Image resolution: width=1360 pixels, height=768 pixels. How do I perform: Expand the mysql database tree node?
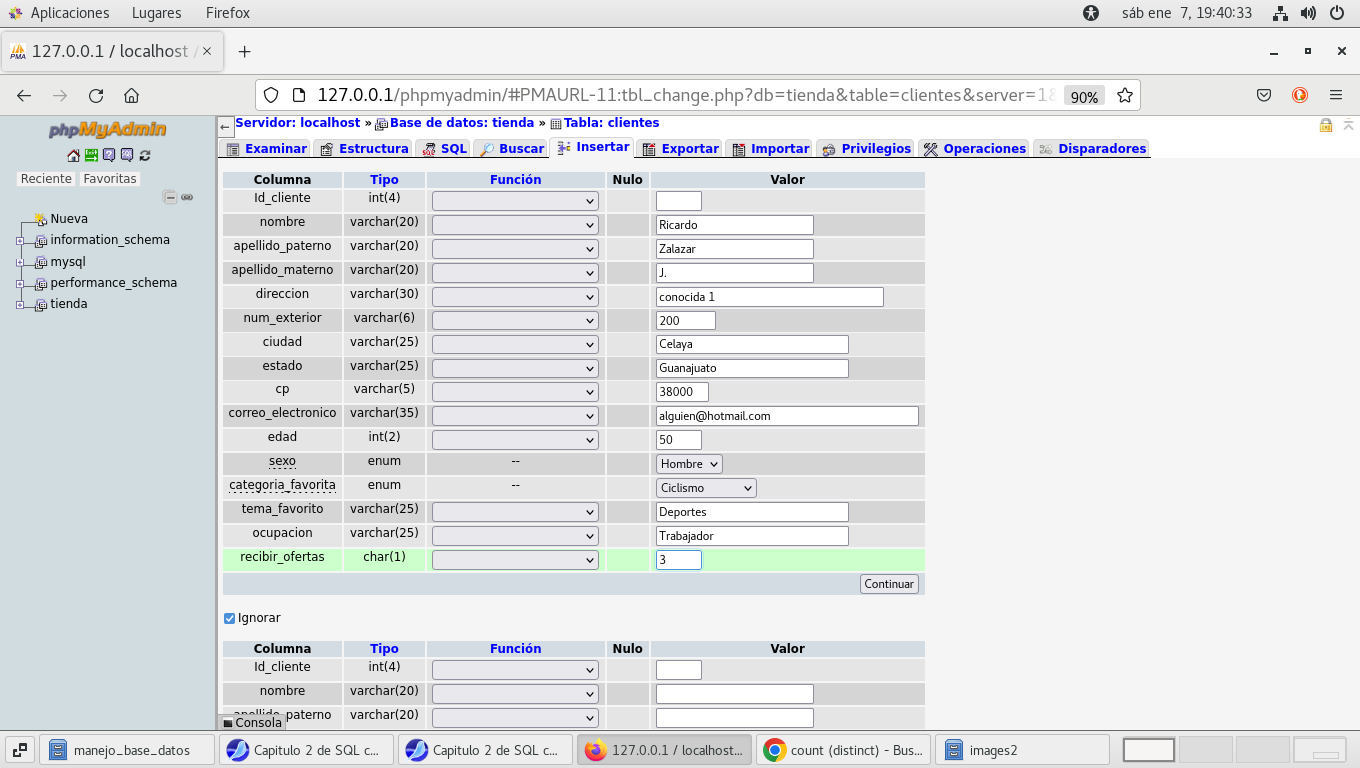(19, 263)
